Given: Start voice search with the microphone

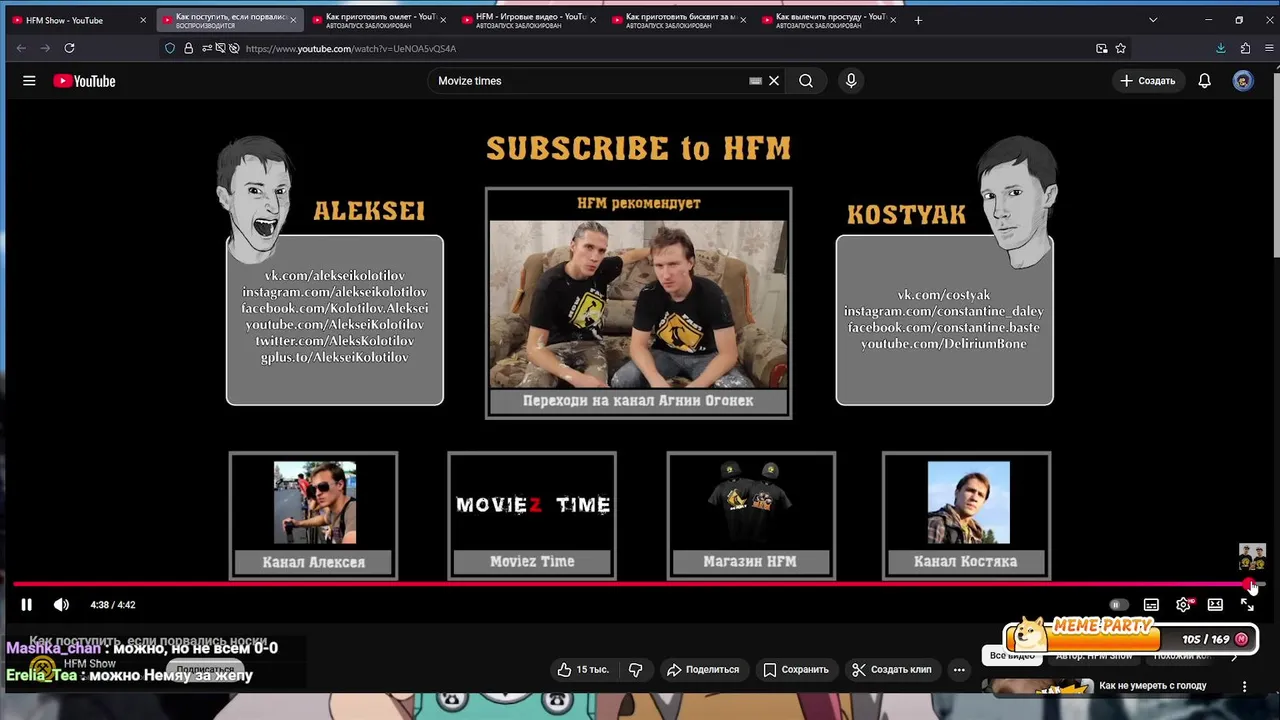Looking at the screenshot, I should 851,81.
